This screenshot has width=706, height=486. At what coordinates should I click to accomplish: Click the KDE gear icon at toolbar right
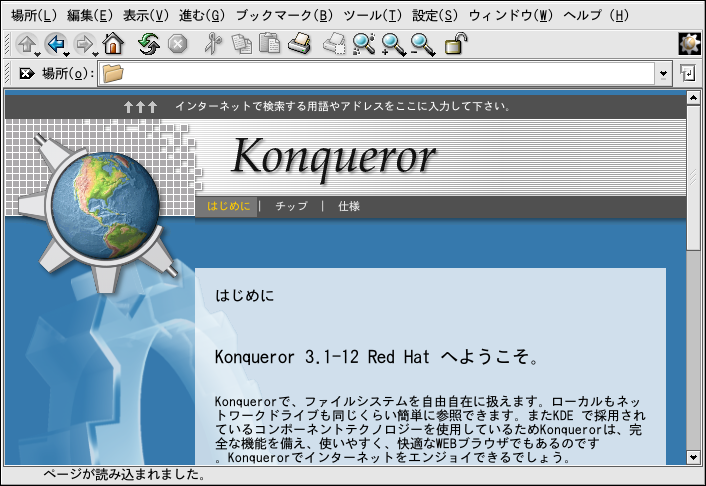point(689,43)
